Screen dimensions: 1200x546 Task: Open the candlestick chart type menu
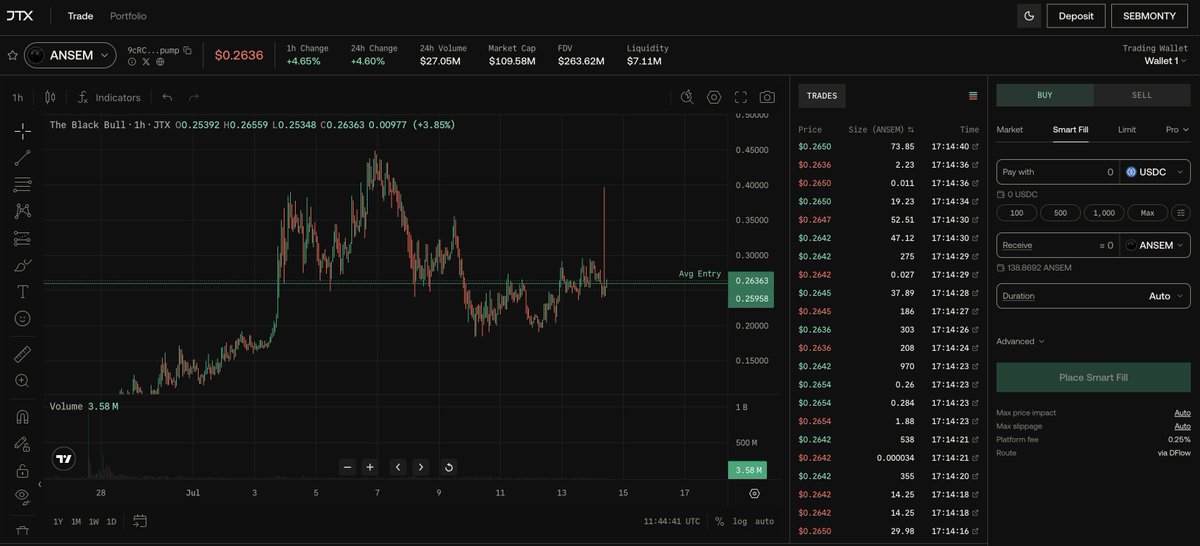click(x=50, y=98)
